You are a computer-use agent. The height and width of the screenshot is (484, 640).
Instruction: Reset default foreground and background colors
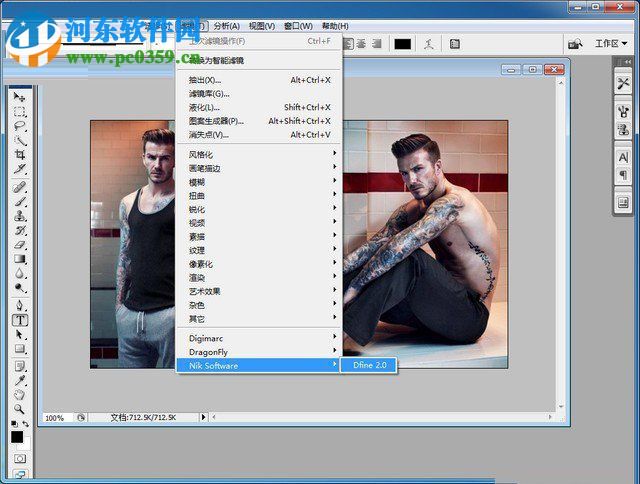click(x=14, y=424)
